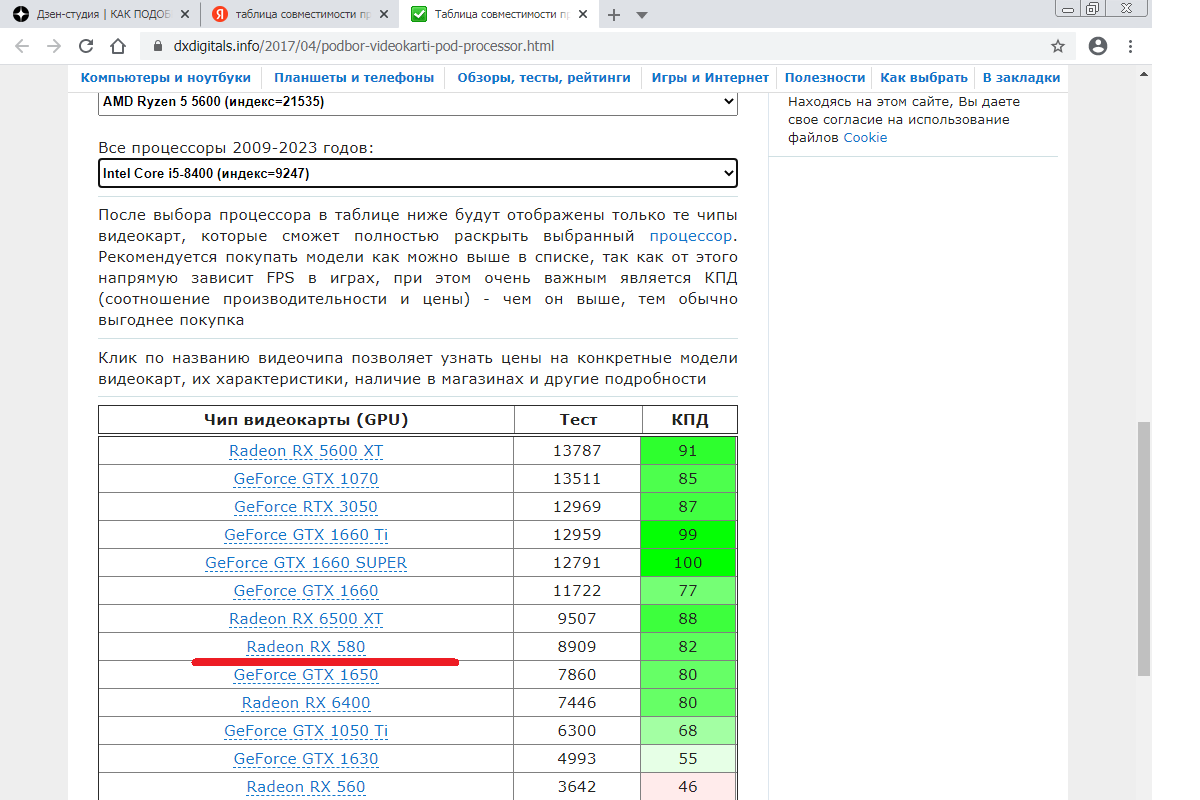Open Radeon RX 560 link
This screenshot has height=800, width=1200.
point(306,787)
